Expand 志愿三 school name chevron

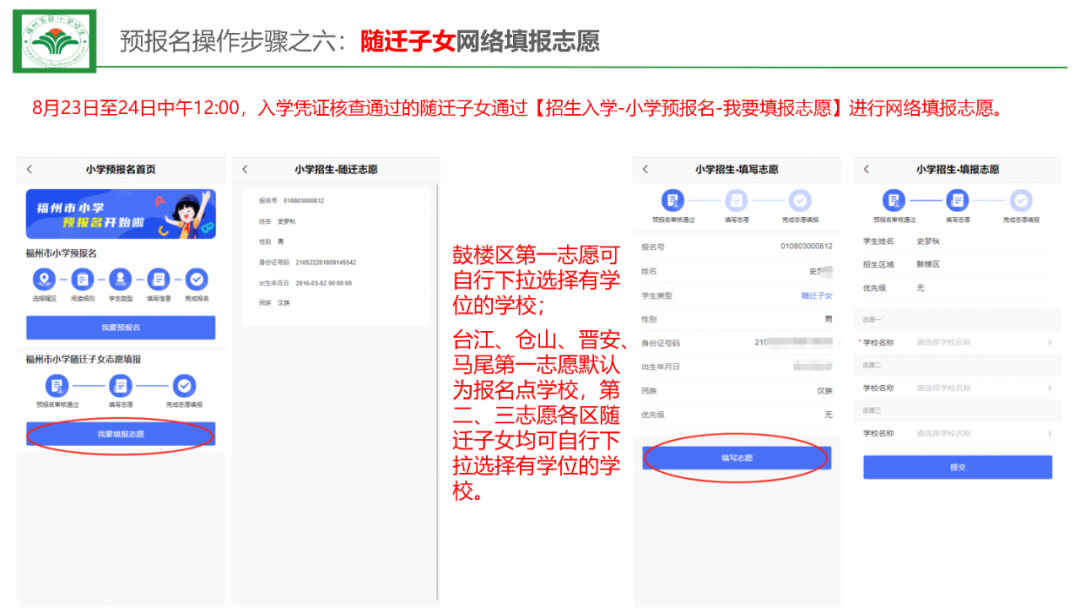pos(1049,433)
